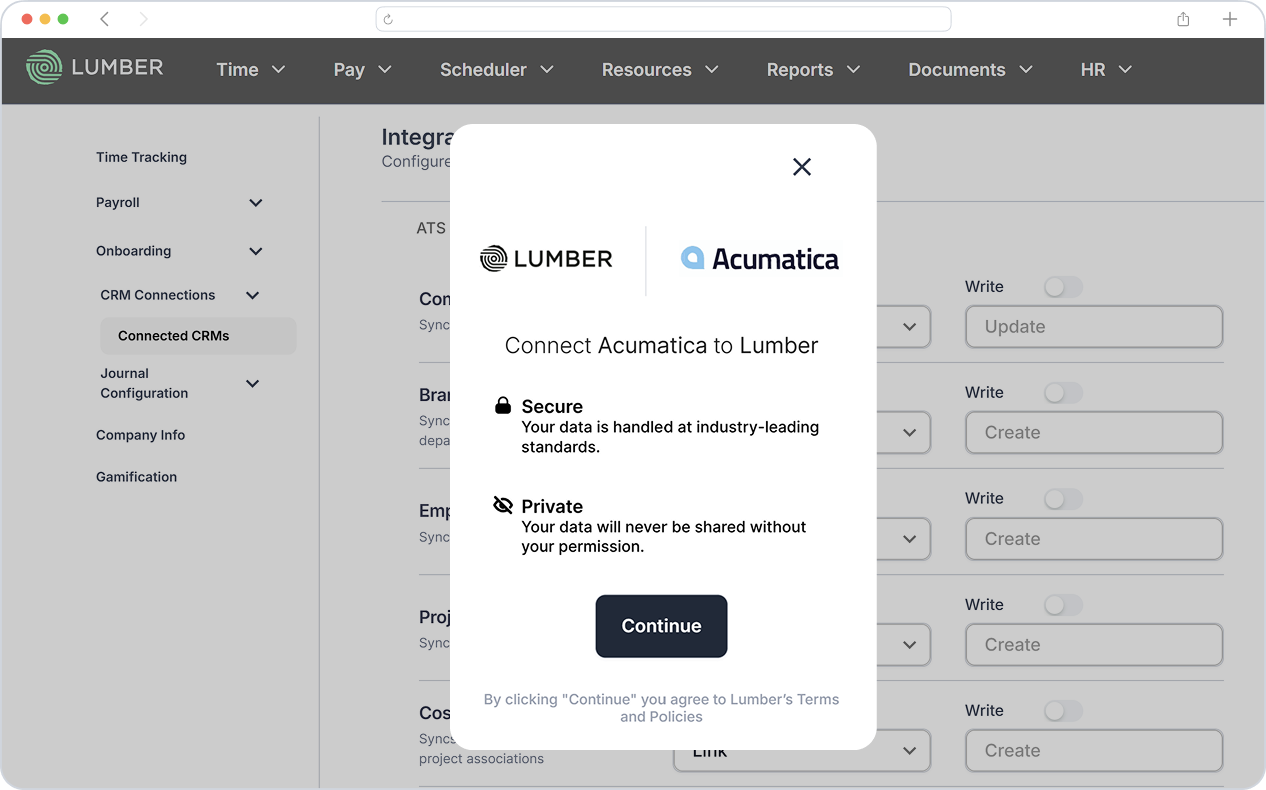The width and height of the screenshot is (1266, 790).
Task: Click the Lumber logo in the navigation bar
Action: coord(95,68)
